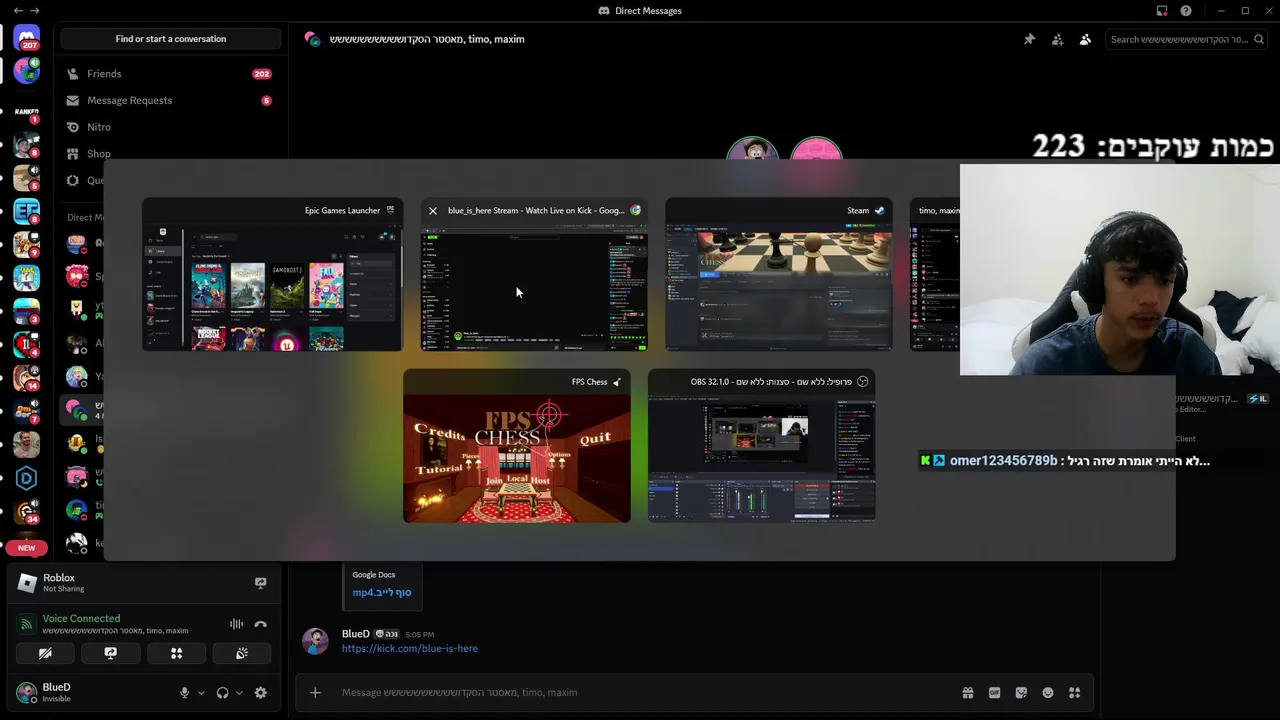
Task: Open the sticker picker
Action: point(1021,693)
